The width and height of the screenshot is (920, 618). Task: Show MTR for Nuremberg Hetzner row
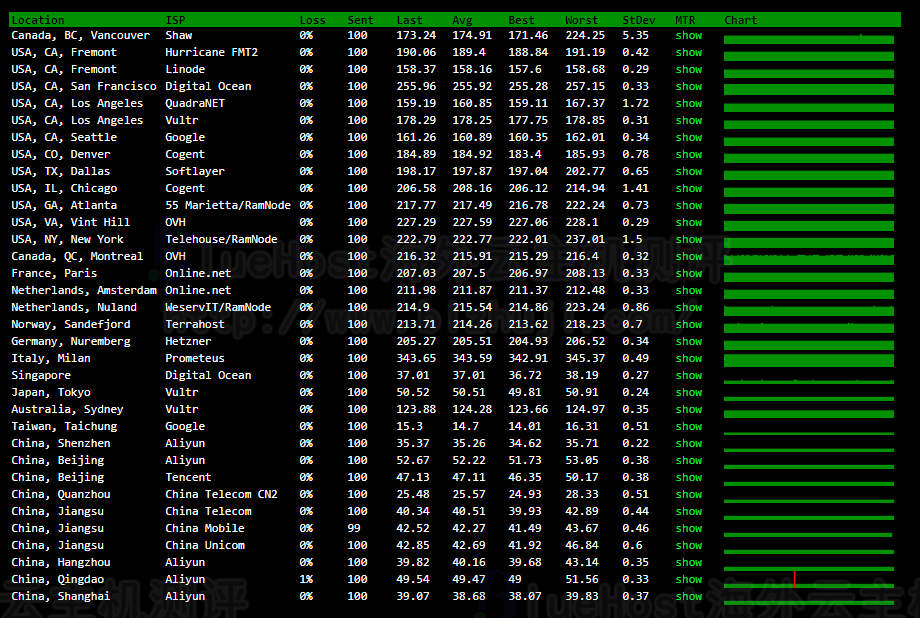(x=688, y=342)
